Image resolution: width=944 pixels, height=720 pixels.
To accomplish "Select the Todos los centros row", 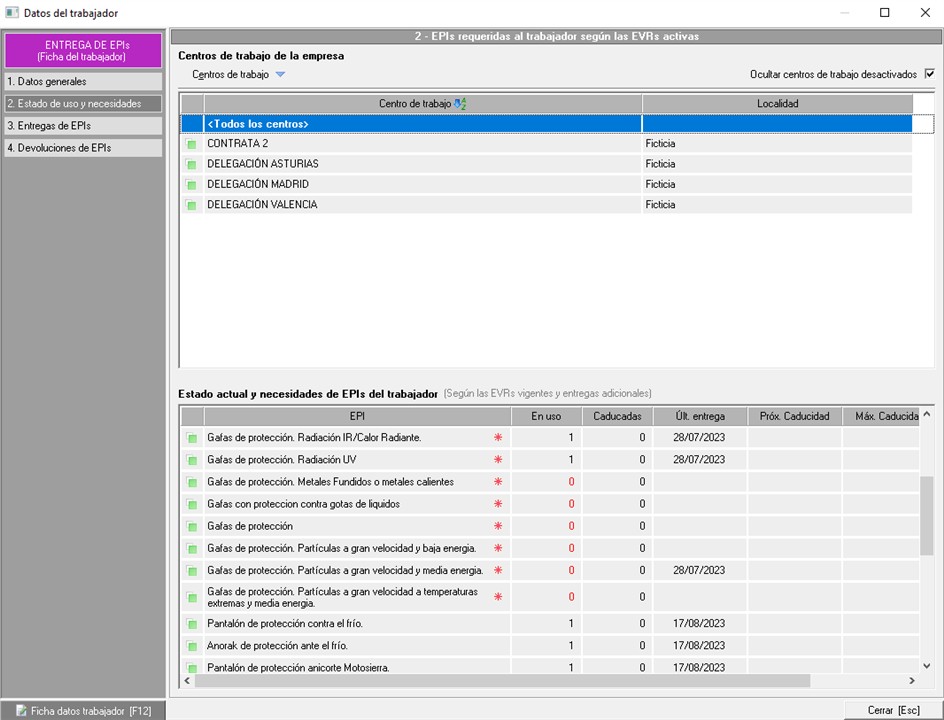I will tap(420, 124).
